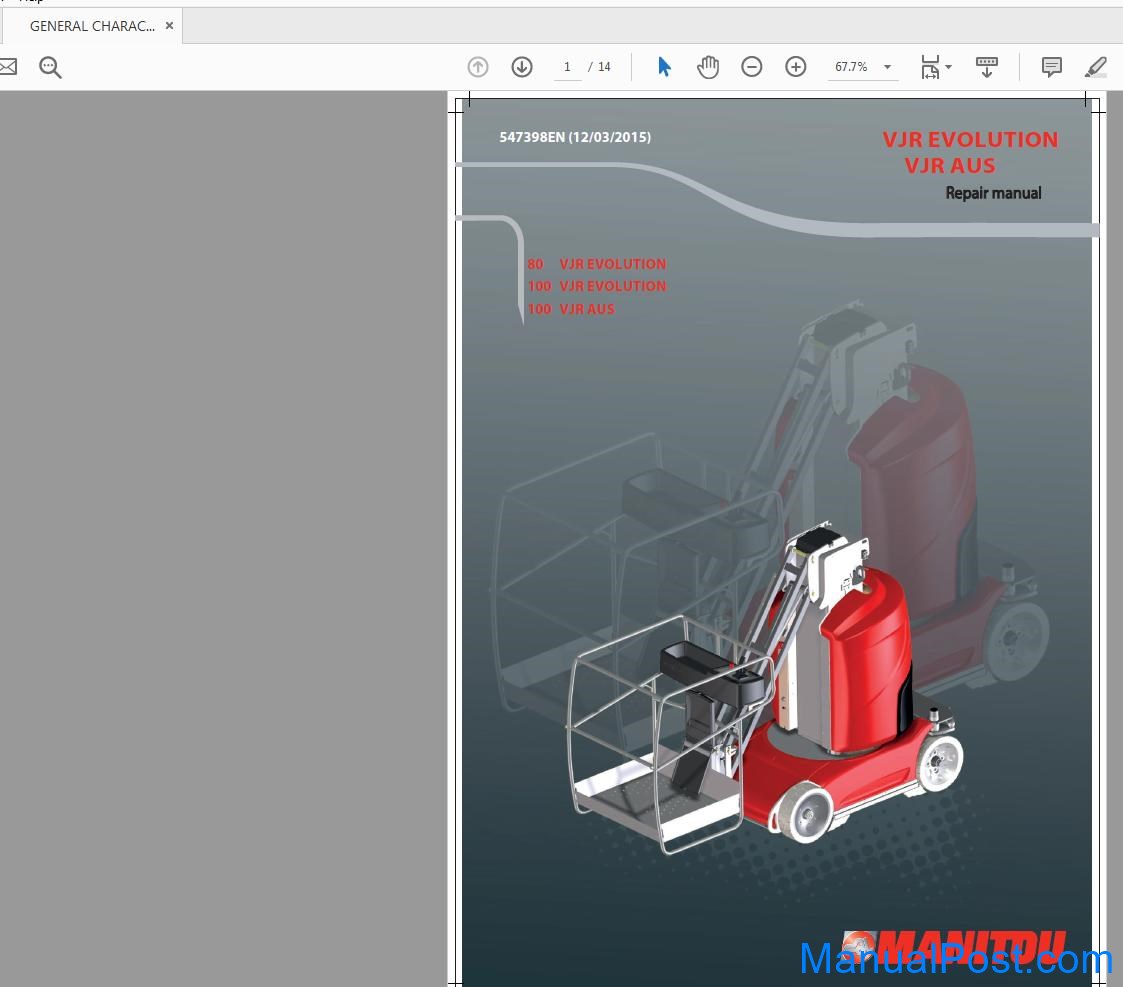Click the "100 VJR EVOLUTION" model line

click(597, 287)
